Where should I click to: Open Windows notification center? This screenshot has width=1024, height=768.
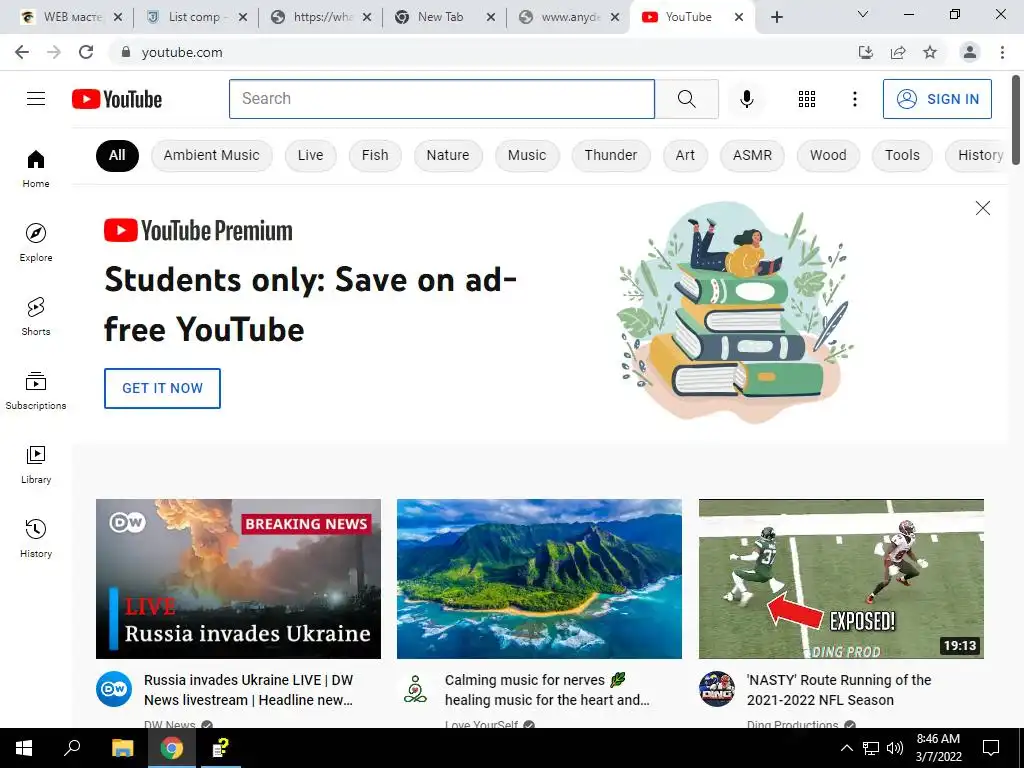[x=991, y=748]
